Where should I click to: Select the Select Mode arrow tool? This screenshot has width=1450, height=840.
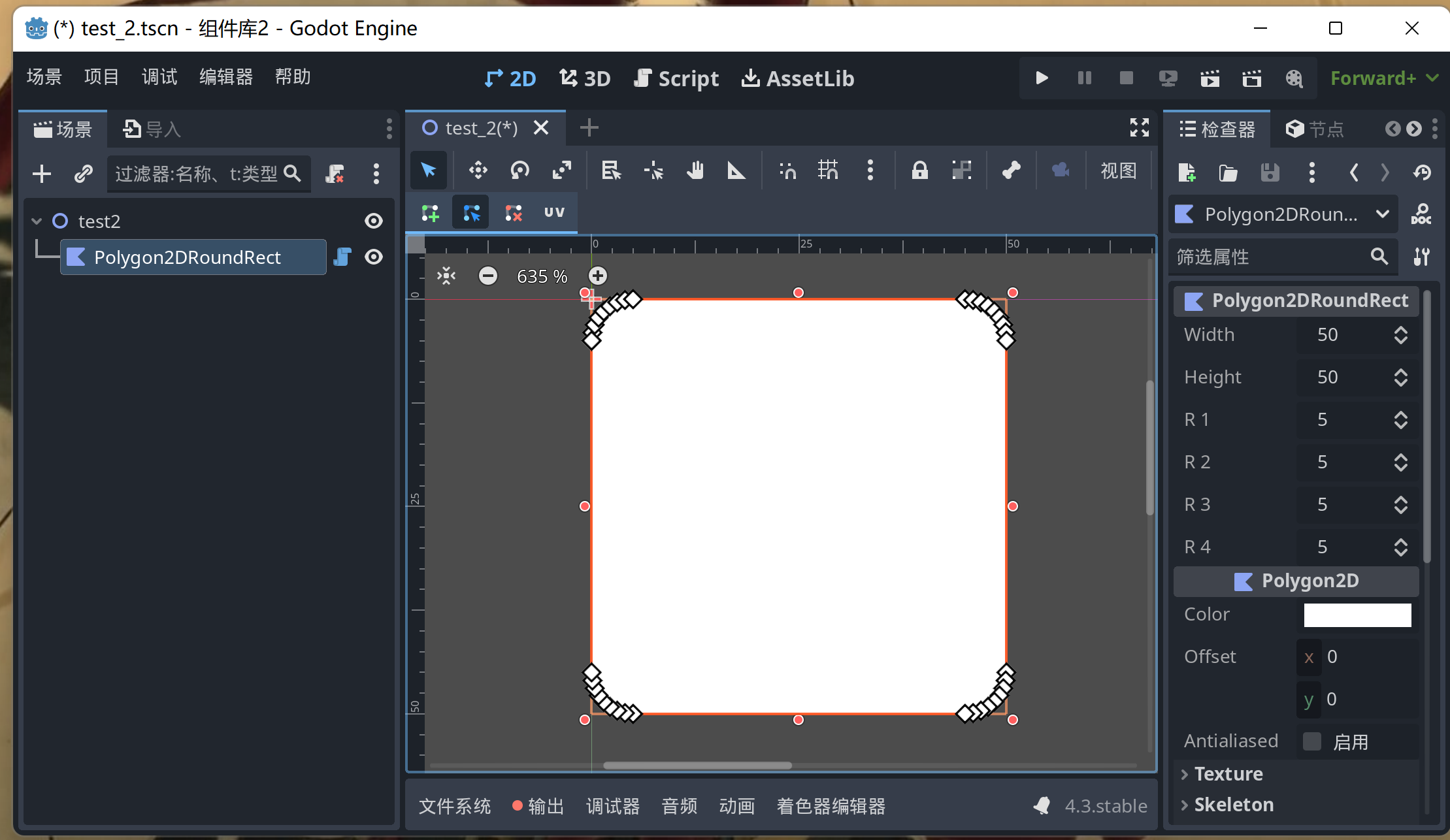429,171
